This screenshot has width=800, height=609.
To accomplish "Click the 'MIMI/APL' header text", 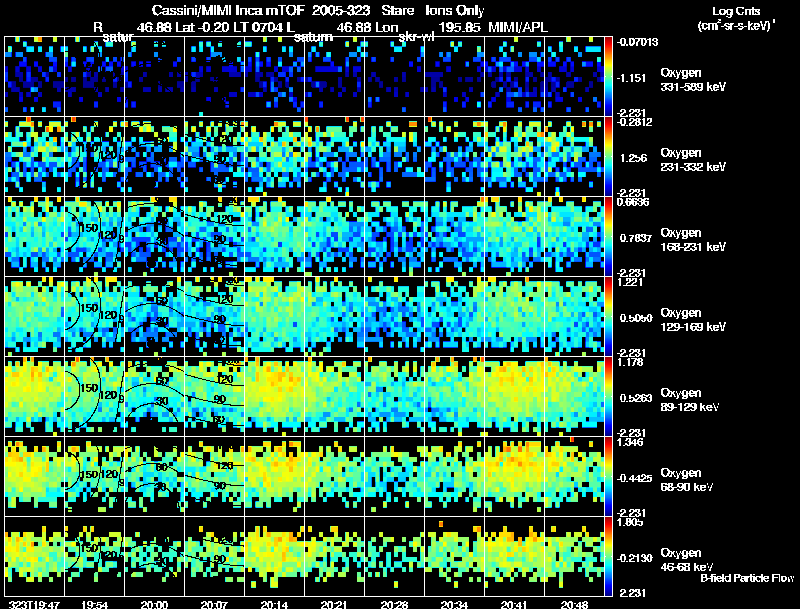I will pos(518,27).
